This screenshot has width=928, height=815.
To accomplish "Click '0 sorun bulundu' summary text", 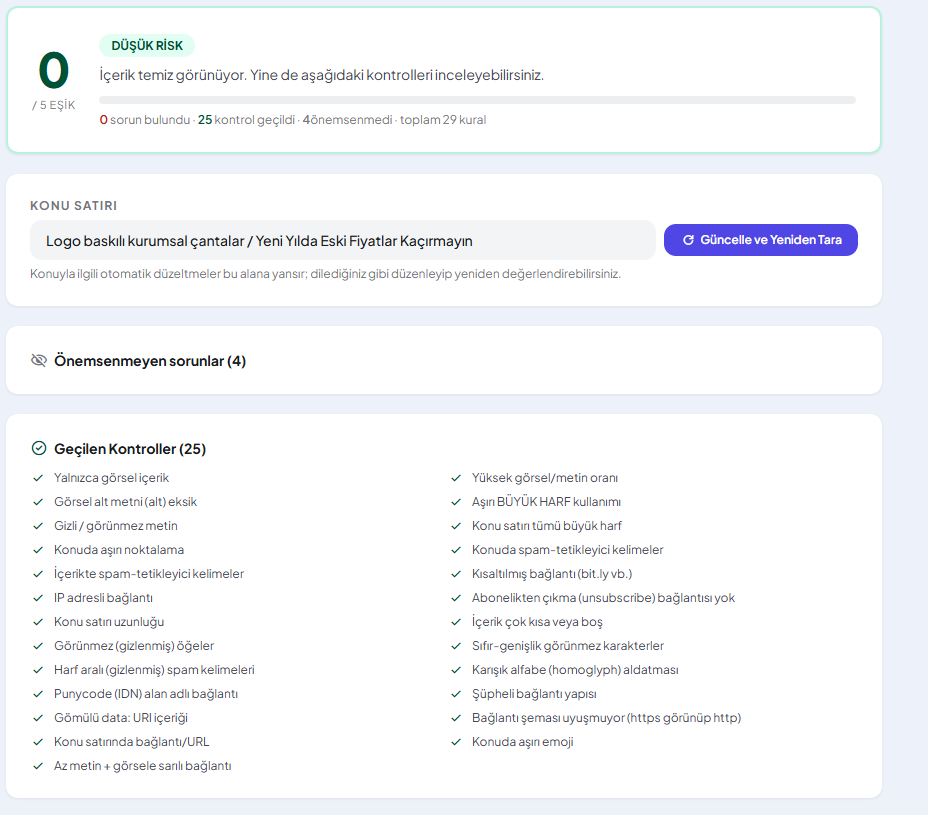I will click(145, 120).
